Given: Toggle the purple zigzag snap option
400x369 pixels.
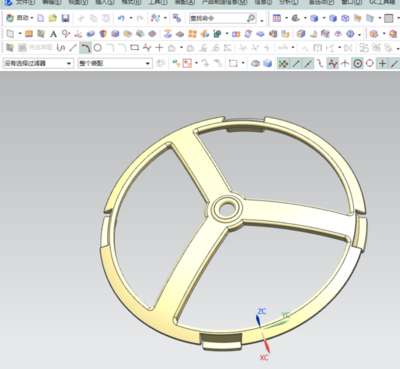Looking at the screenshot, I should pyautogui.click(x=333, y=63).
